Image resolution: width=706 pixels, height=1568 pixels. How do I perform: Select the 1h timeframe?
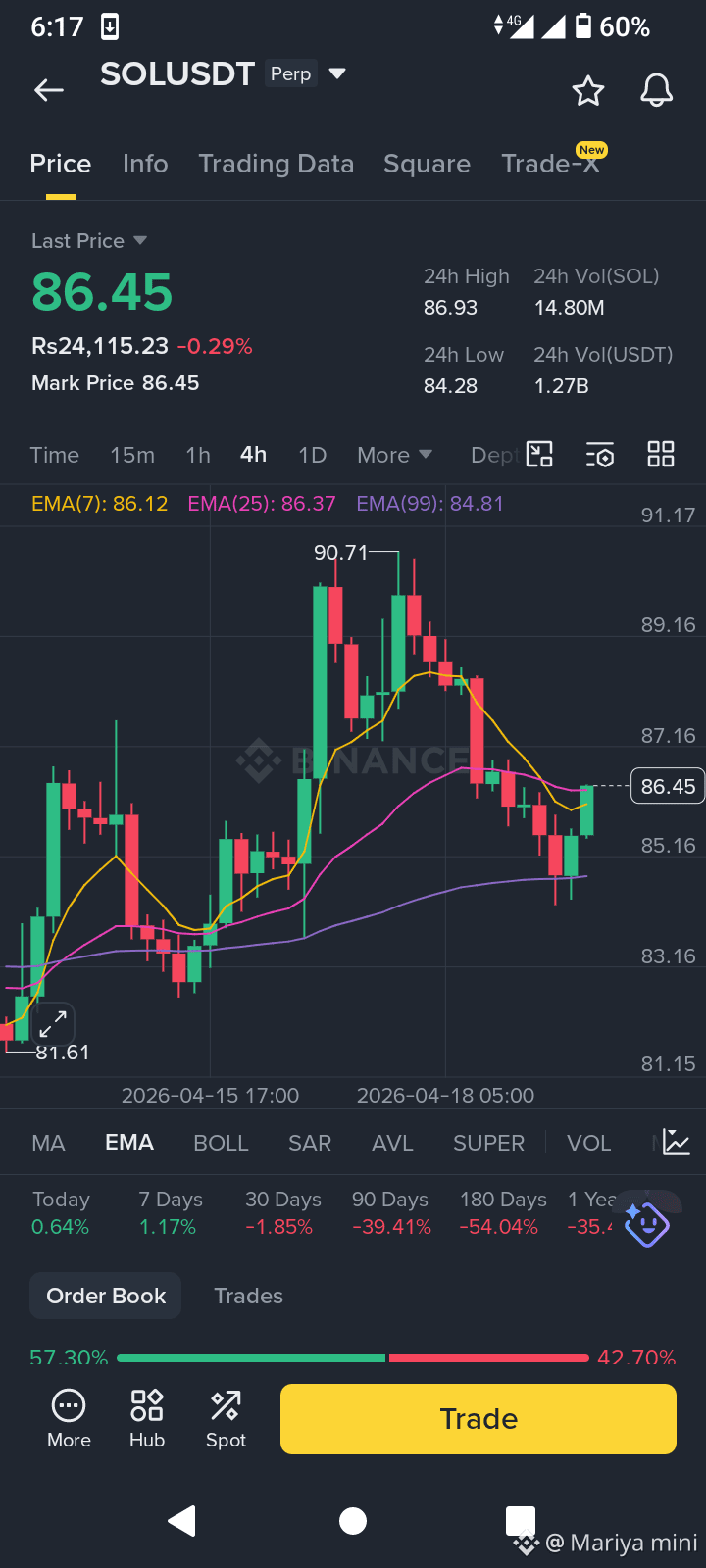(x=198, y=455)
